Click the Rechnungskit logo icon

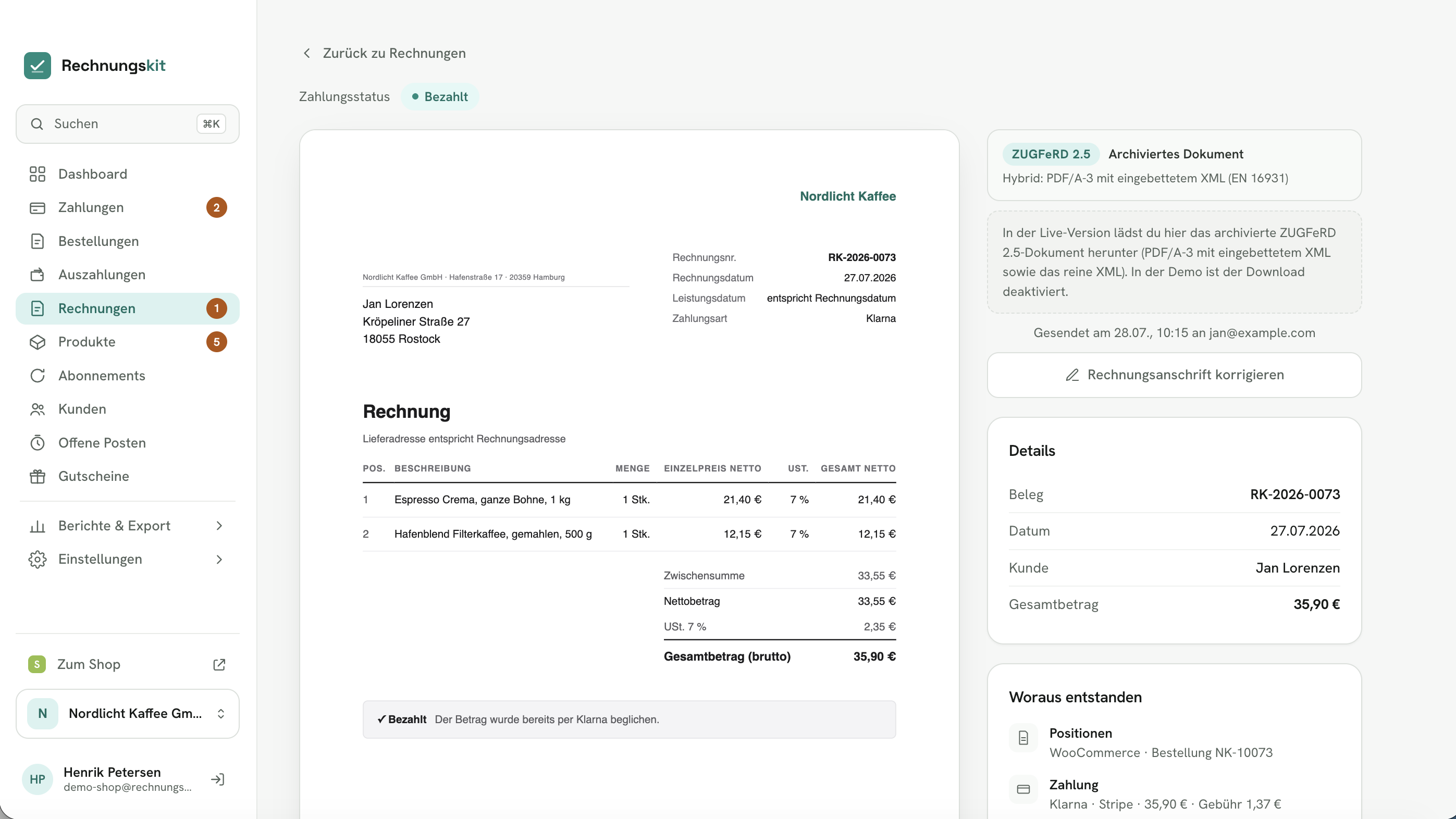click(x=38, y=66)
